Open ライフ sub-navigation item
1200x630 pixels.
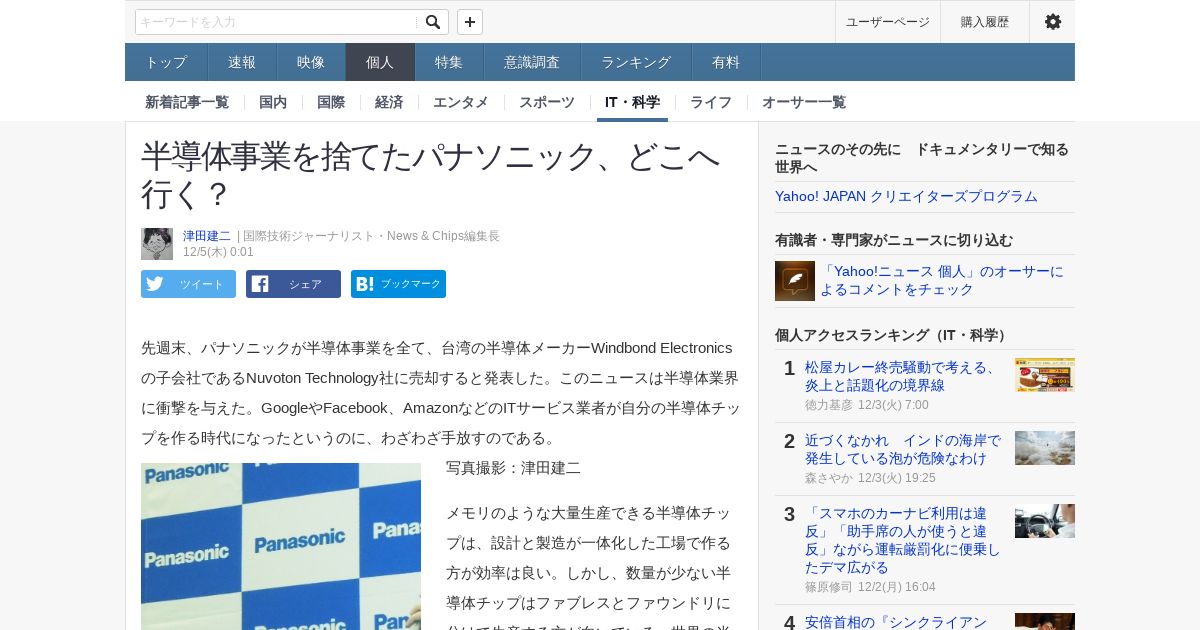pyautogui.click(x=711, y=102)
